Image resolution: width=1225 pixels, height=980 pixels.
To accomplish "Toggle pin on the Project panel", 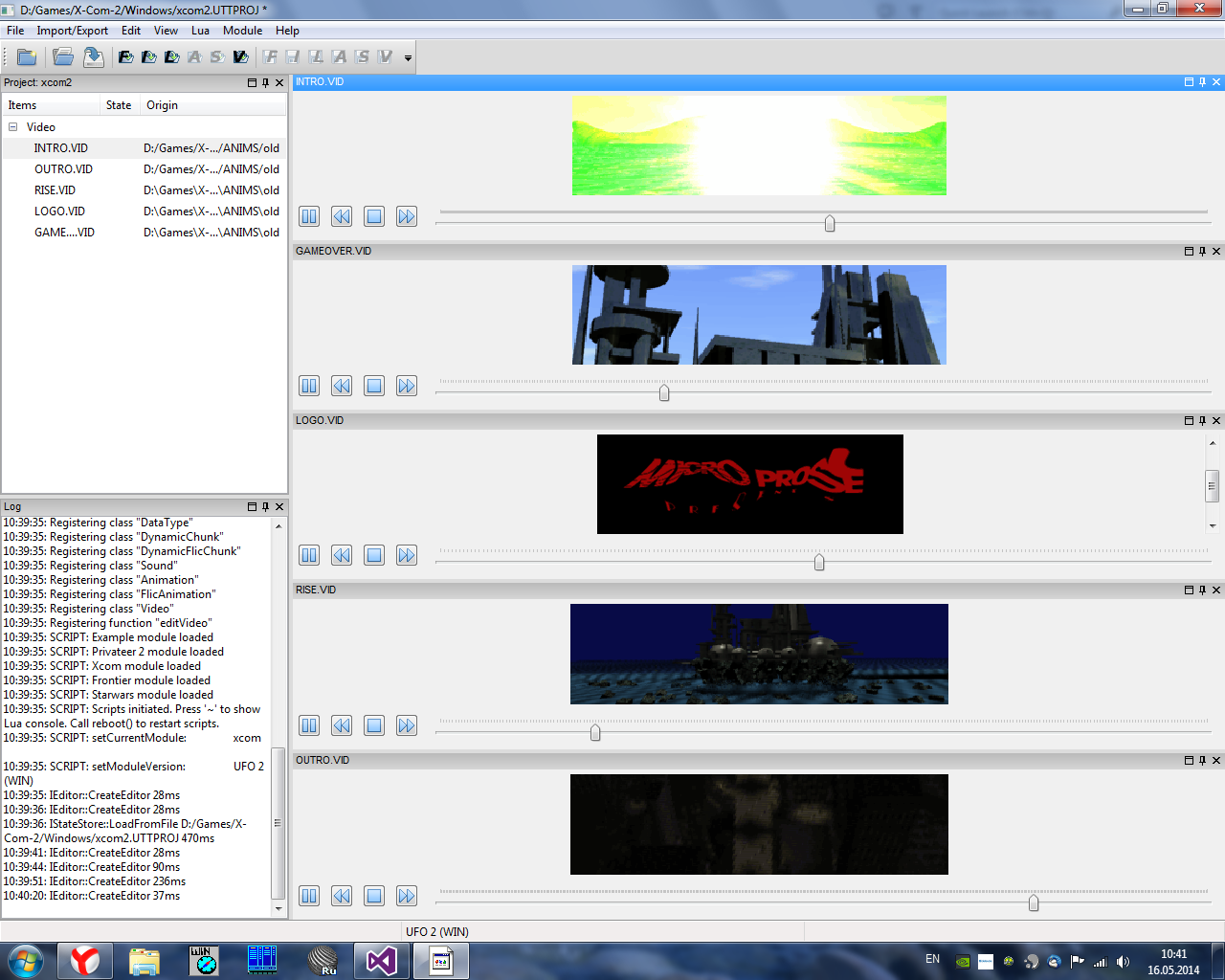I will coord(266,83).
